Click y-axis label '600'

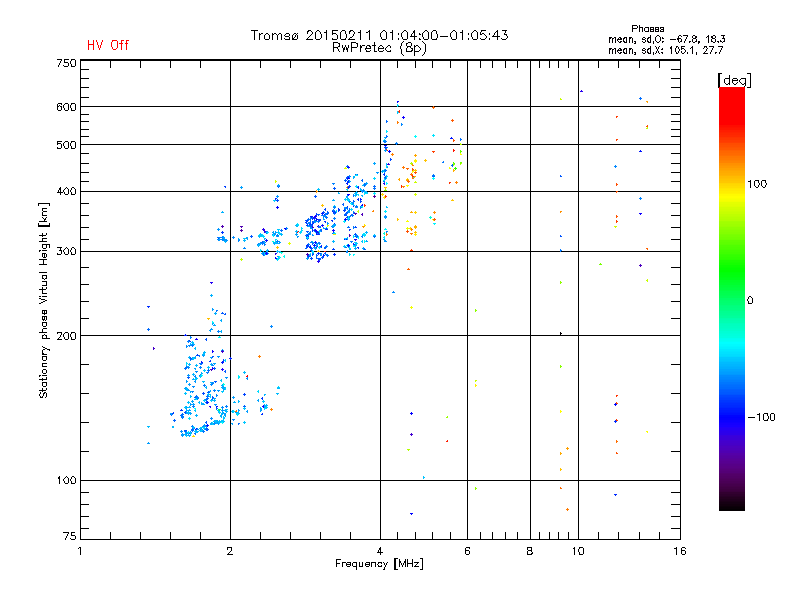point(66,107)
